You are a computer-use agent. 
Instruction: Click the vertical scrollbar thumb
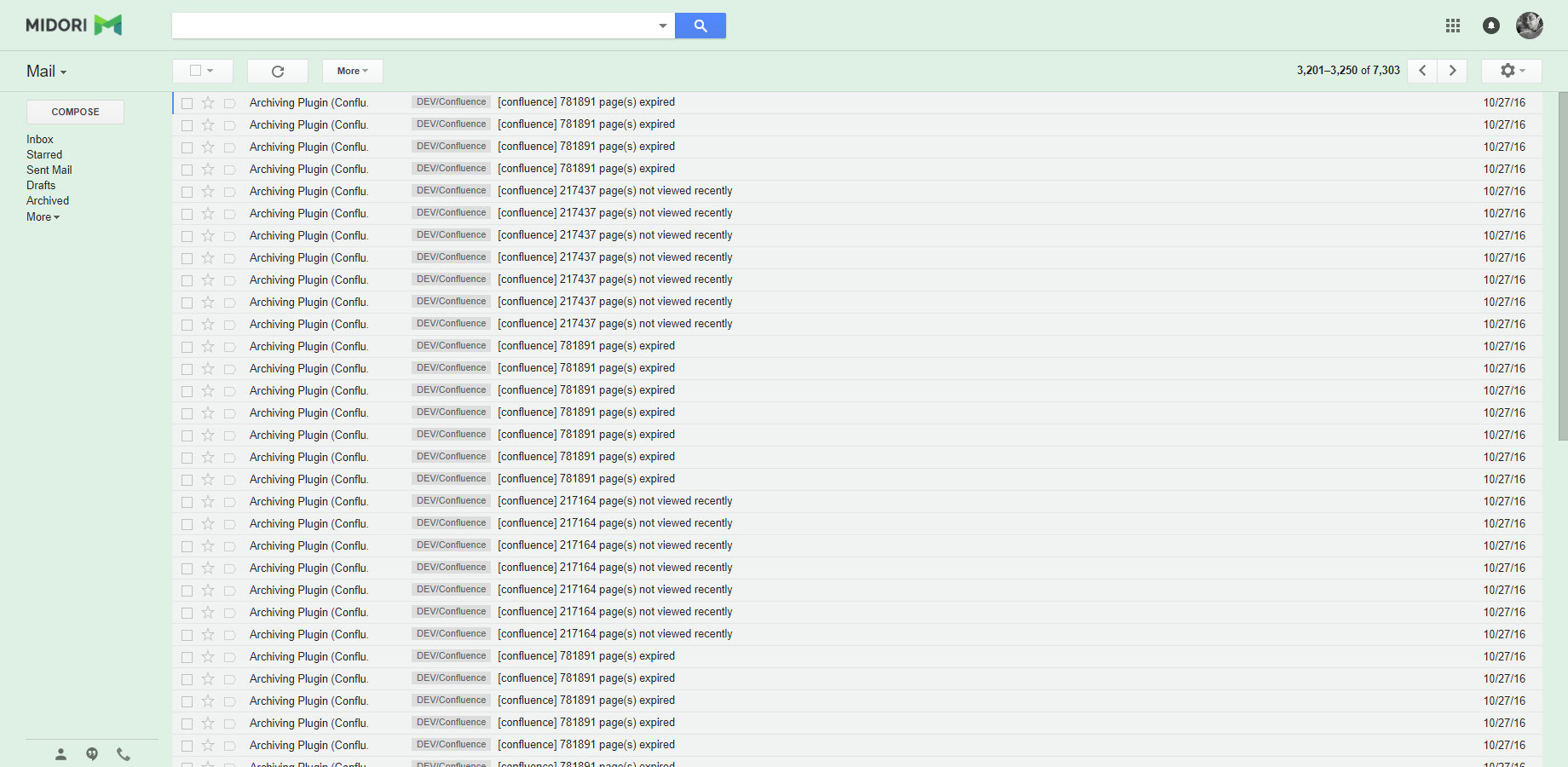[1563, 266]
